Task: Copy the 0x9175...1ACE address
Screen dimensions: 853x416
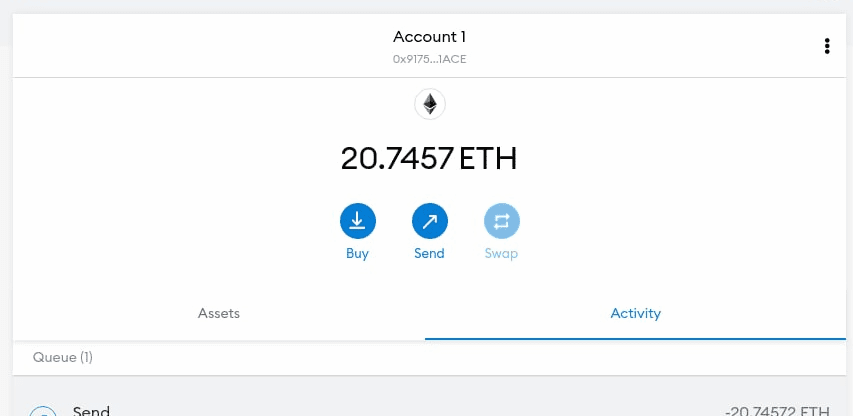Action: click(x=430, y=59)
